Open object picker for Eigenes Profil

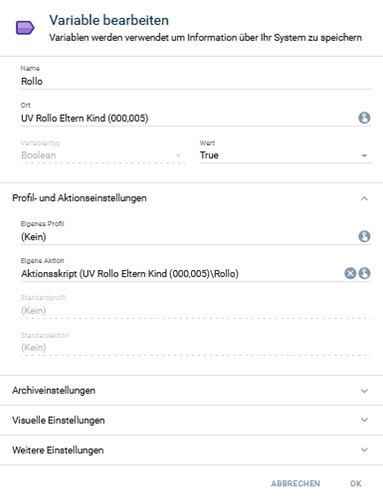[364, 236]
